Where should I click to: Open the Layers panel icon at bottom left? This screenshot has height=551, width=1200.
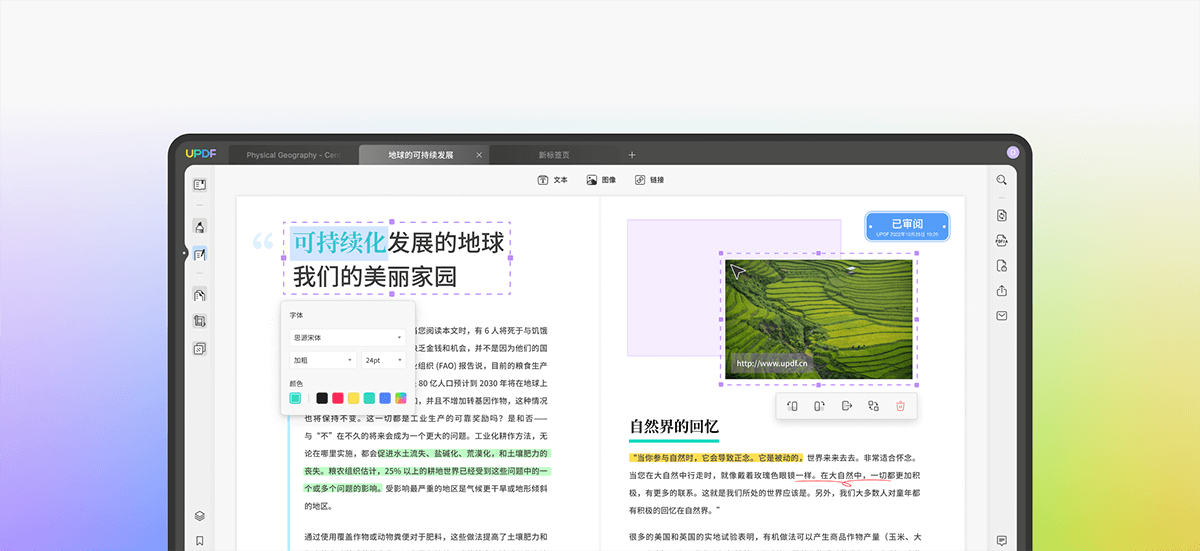click(x=200, y=516)
